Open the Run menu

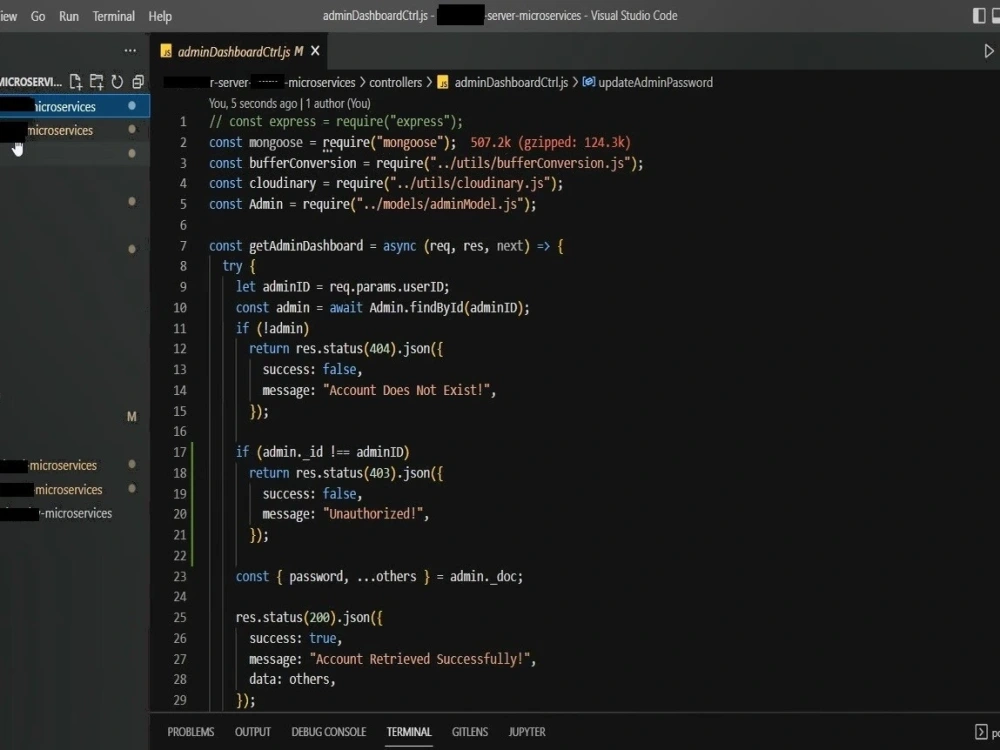tap(68, 16)
